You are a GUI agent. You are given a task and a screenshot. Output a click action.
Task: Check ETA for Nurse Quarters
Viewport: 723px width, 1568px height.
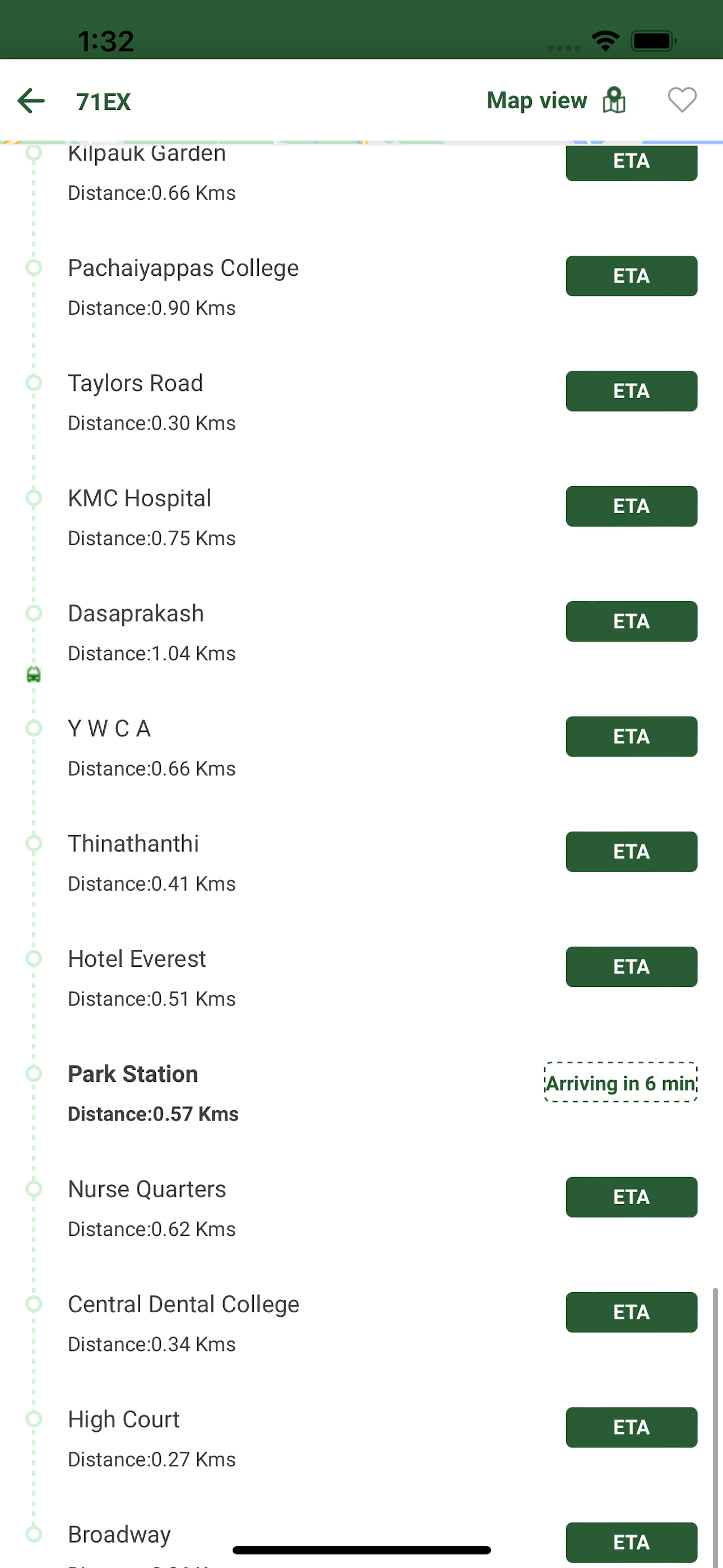click(631, 1197)
